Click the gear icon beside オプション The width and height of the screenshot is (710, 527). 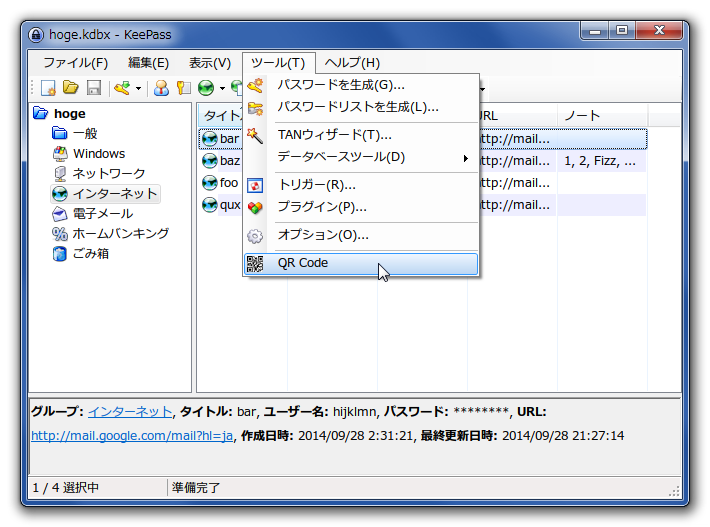(255, 236)
